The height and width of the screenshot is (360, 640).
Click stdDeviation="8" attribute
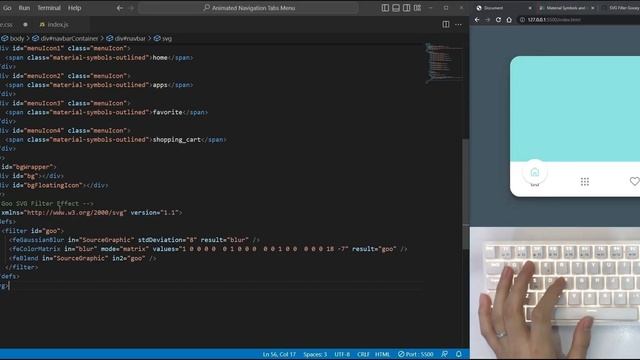click(x=167, y=240)
